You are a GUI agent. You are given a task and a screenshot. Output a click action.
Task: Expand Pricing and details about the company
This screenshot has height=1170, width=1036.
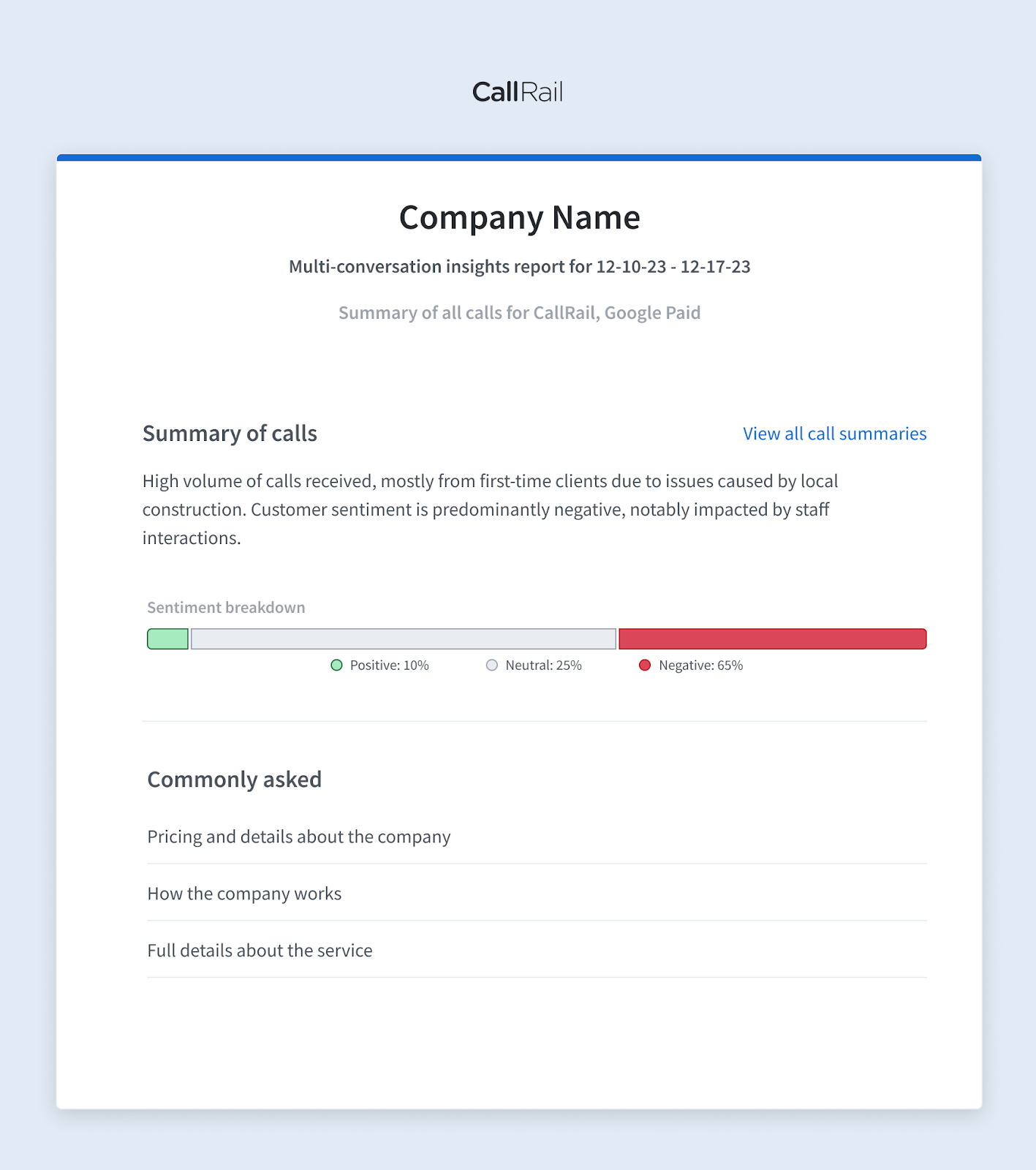299,836
